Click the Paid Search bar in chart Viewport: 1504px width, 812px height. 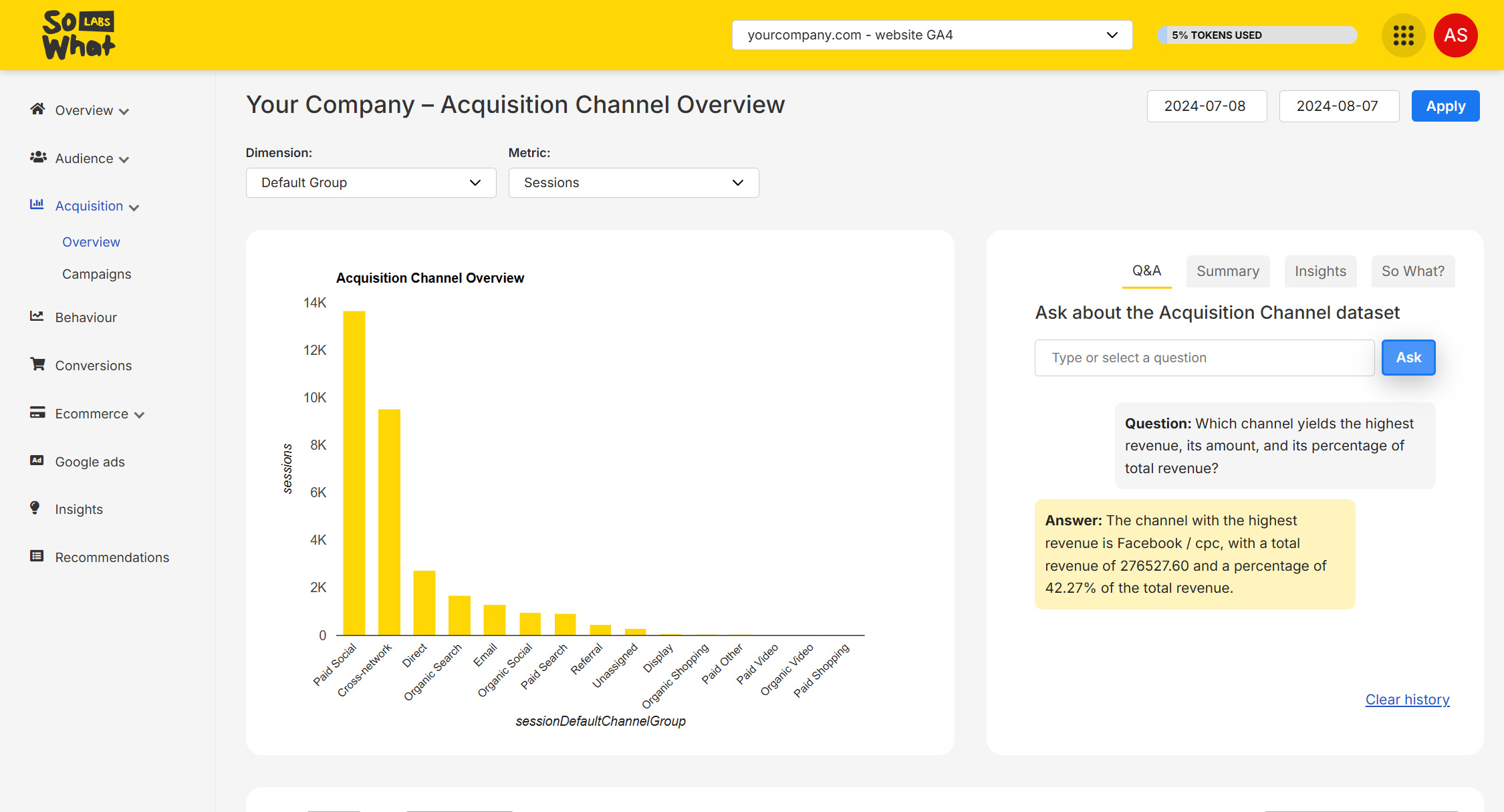(566, 624)
